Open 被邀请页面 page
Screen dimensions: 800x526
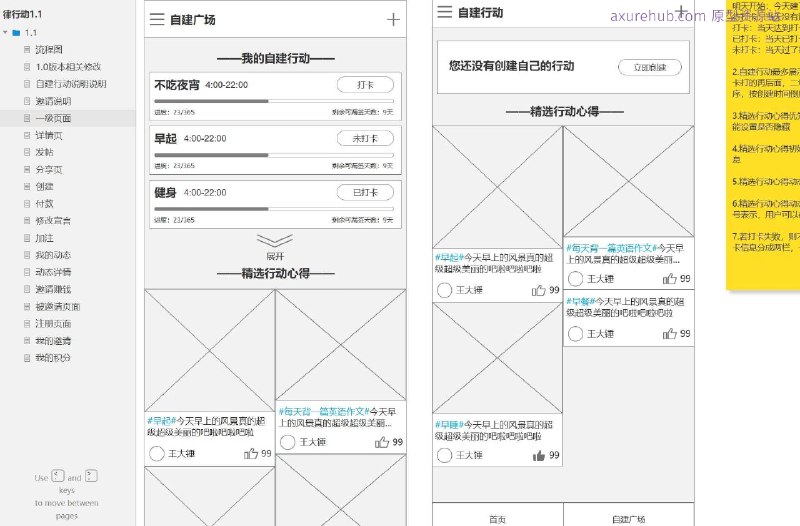tap(58, 307)
